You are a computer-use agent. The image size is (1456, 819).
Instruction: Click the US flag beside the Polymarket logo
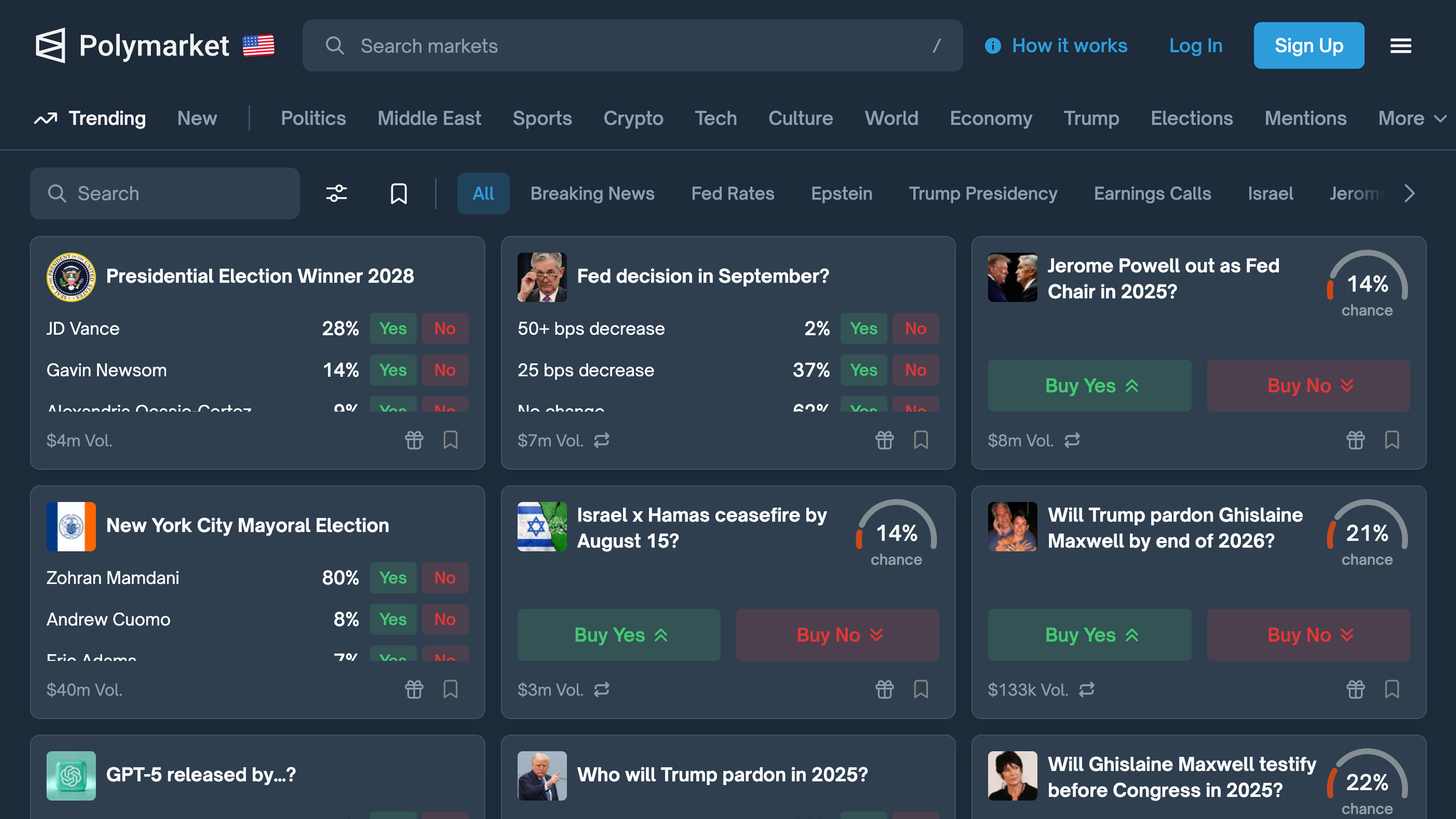coord(259,45)
